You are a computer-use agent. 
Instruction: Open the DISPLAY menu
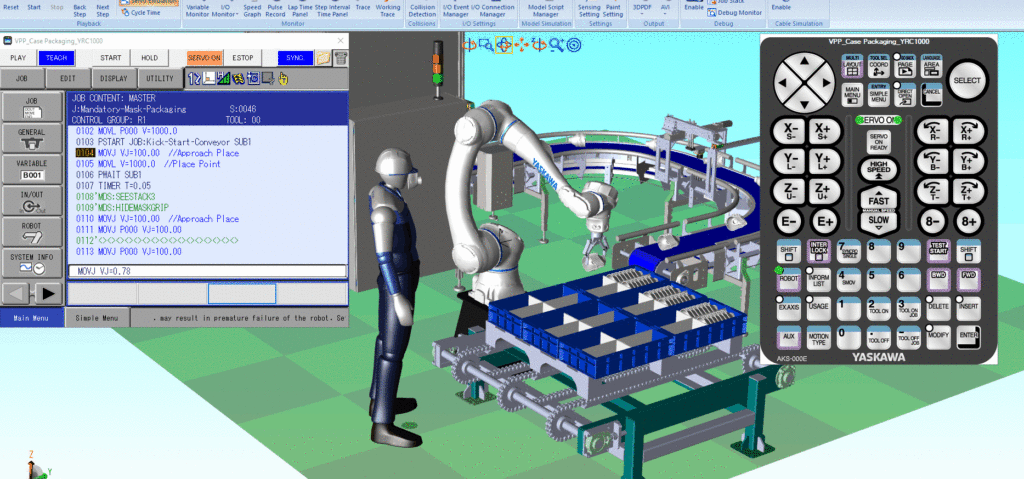pyautogui.click(x=114, y=78)
